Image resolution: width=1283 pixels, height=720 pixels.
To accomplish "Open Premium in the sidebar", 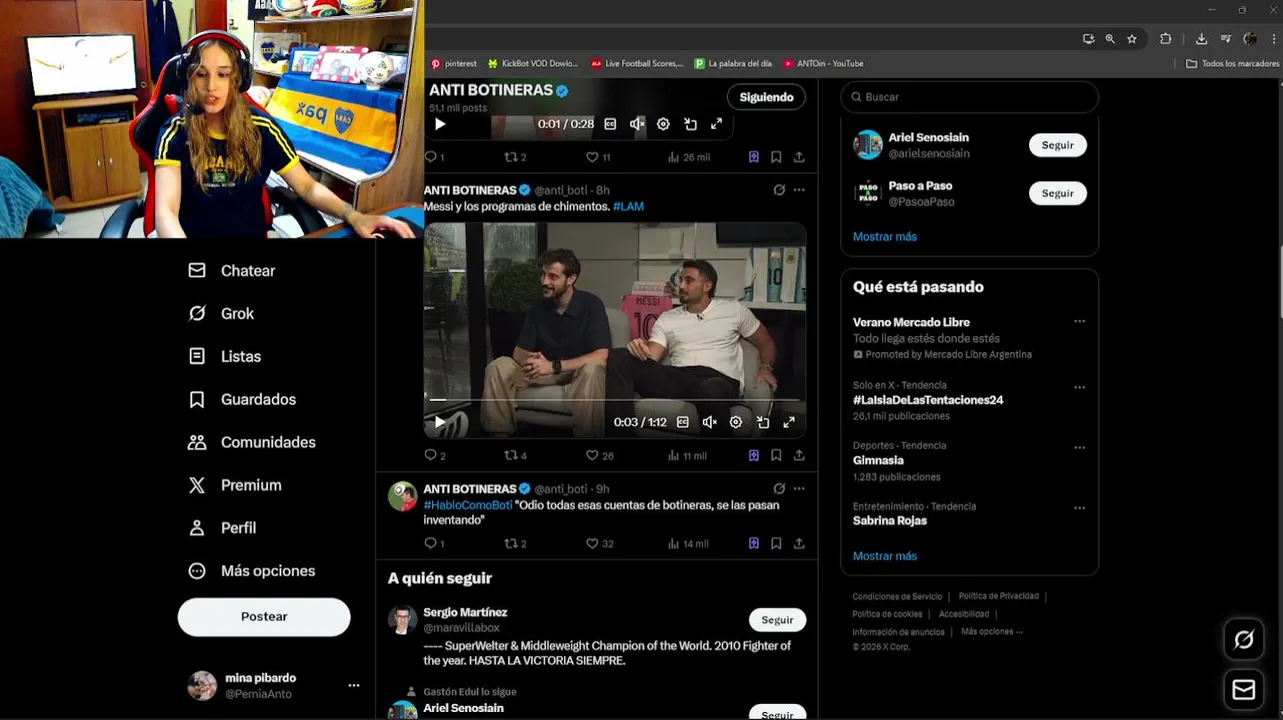I will point(235,486).
